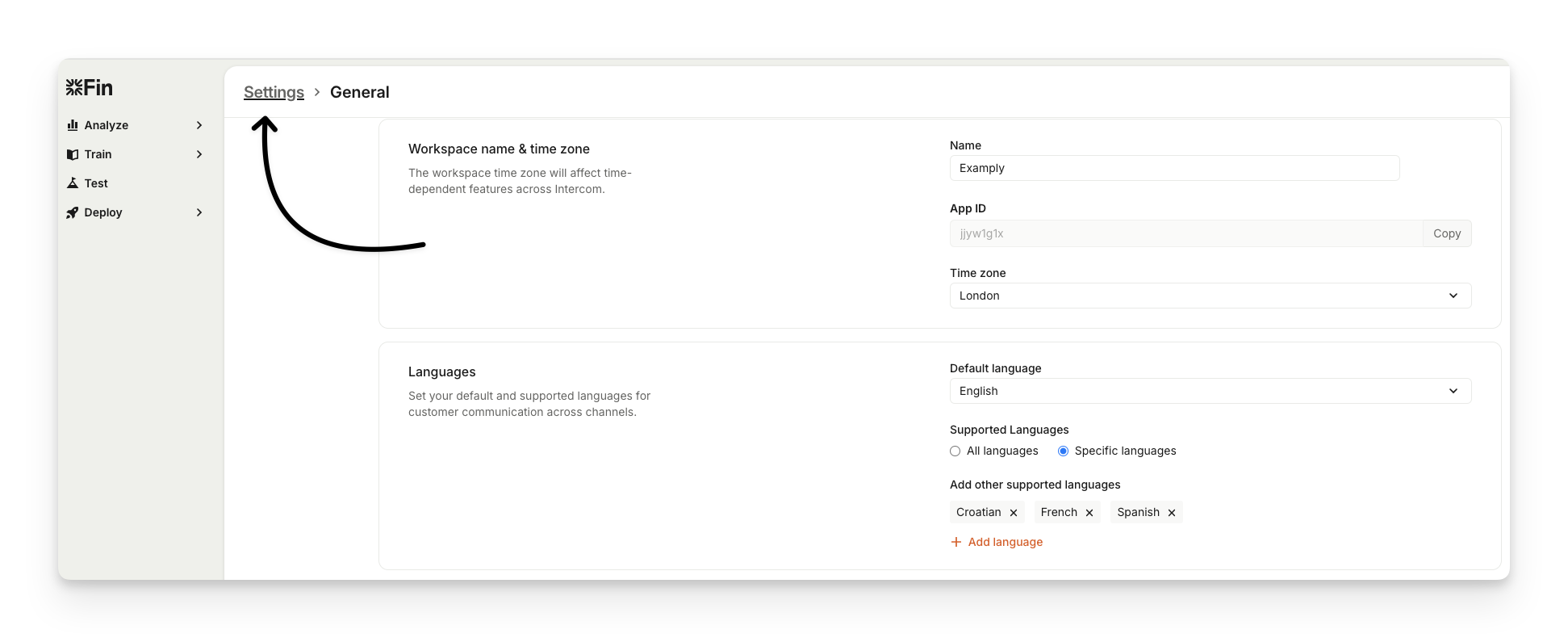This screenshot has height=638, width=1568.
Task: Expand the Analyze menu chevron
Action: point(199,125)
